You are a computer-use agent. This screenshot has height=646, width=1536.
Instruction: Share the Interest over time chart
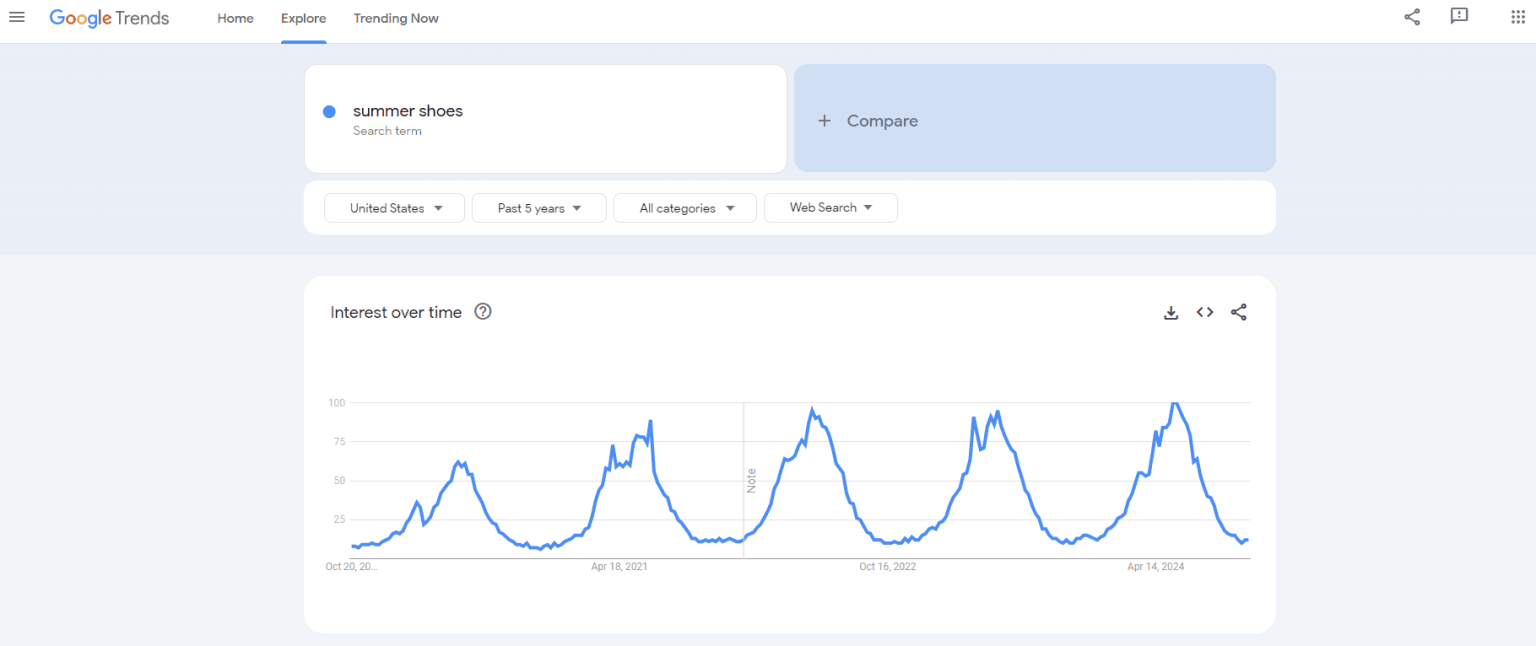[x=1239, y=312]
